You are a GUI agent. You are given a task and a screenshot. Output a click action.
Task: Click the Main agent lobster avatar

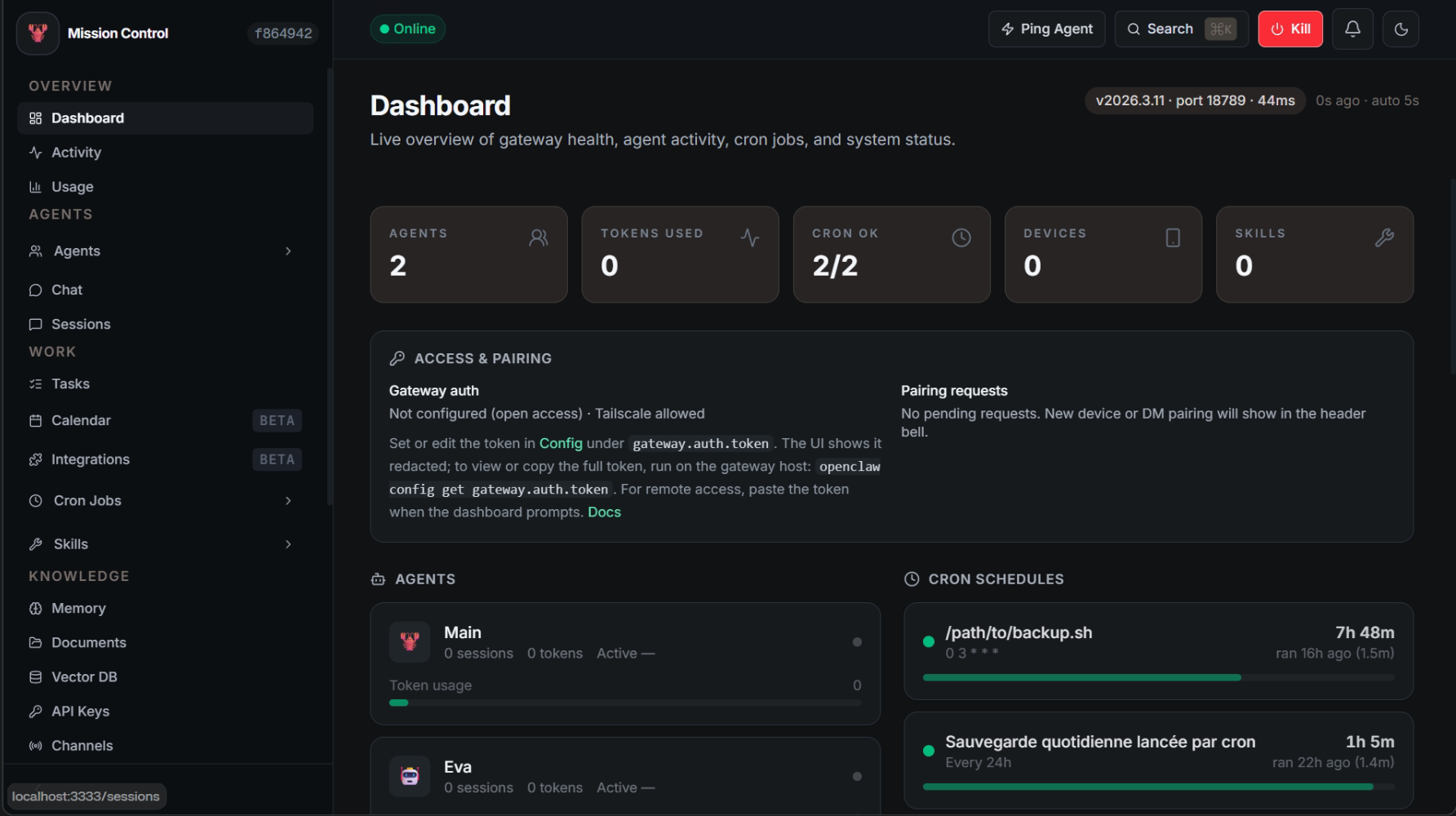tap(410, 641)
